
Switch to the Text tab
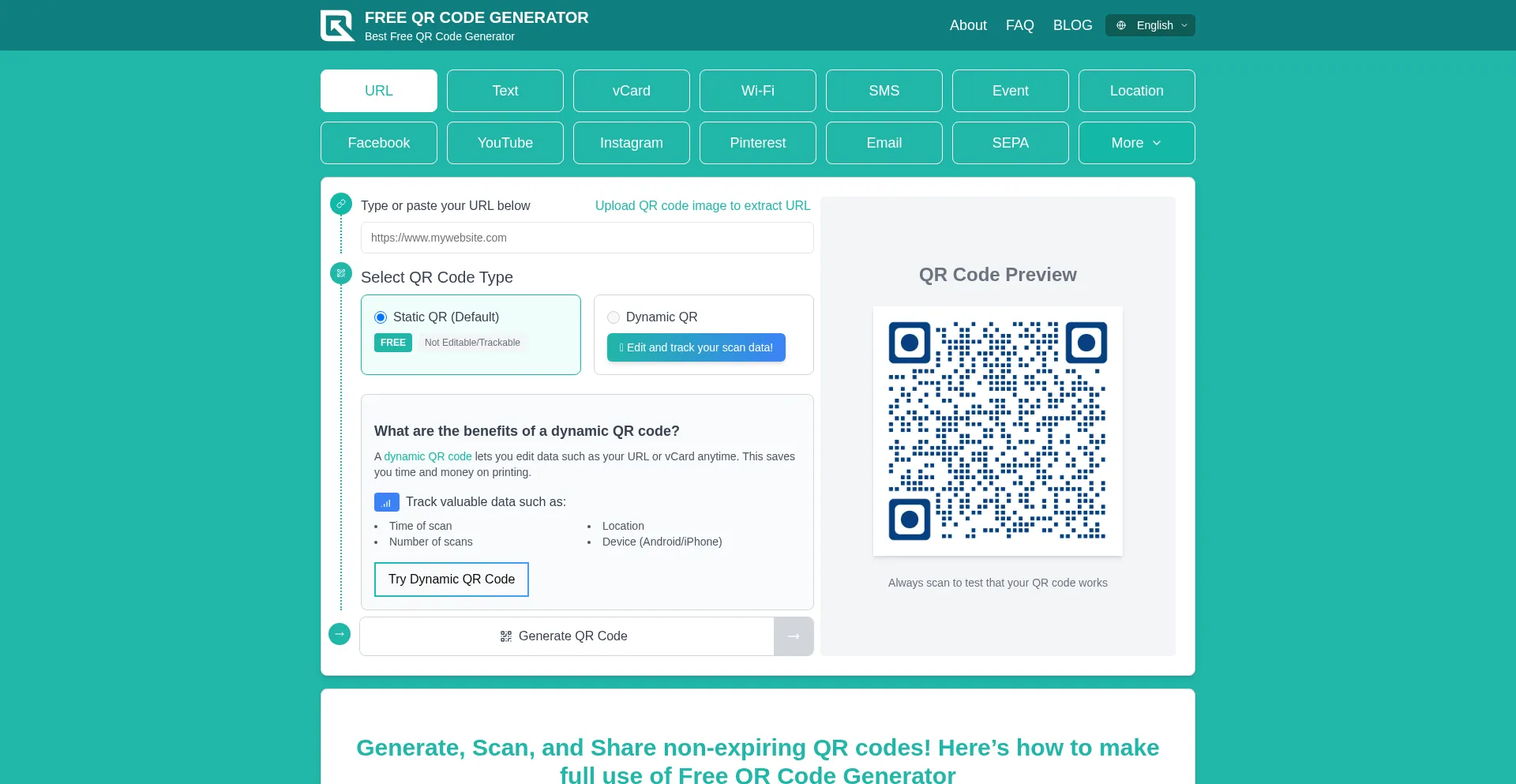[x=505, y=91]
